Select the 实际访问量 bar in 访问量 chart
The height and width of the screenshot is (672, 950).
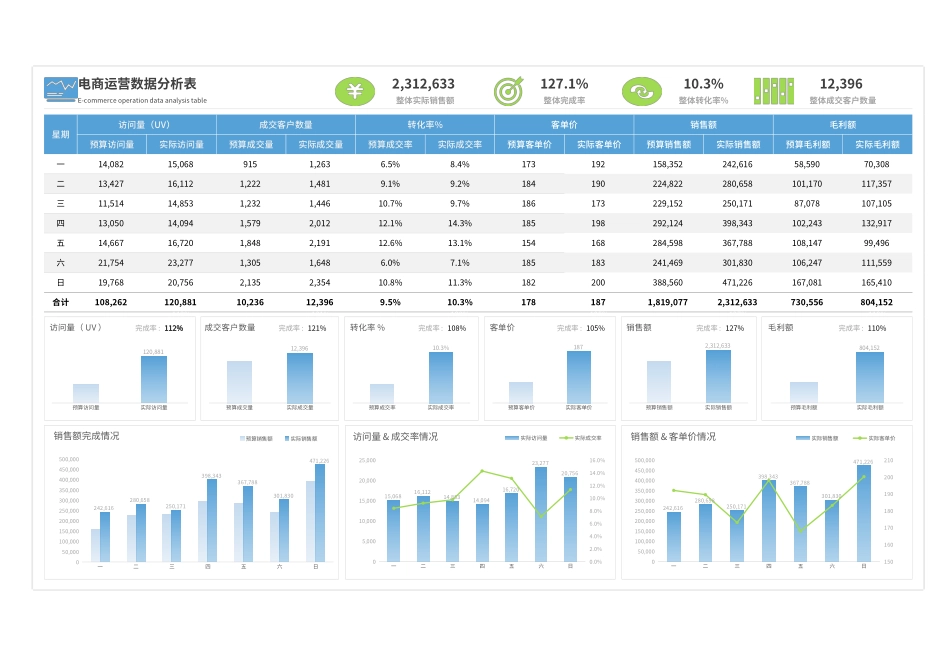(x=154, y=379)
